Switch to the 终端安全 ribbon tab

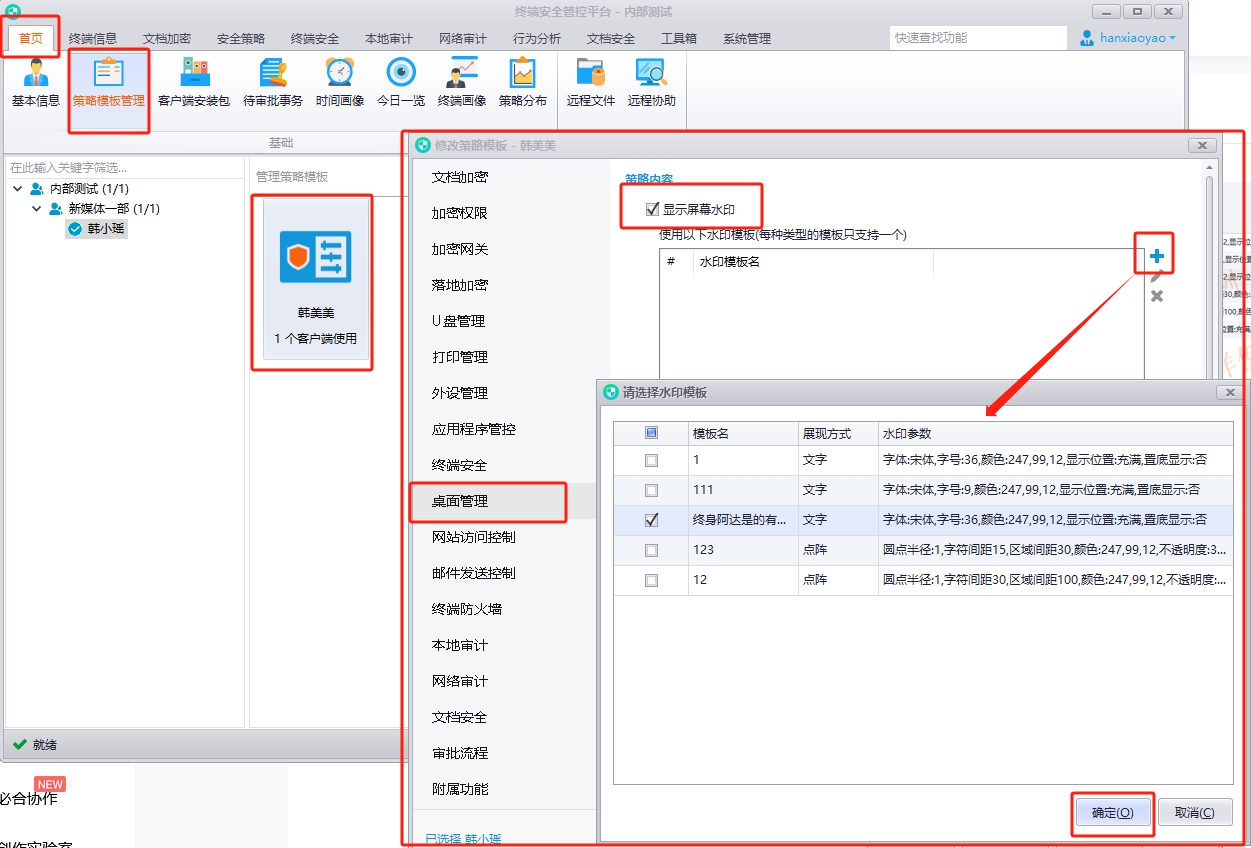(x=315, y=39)
